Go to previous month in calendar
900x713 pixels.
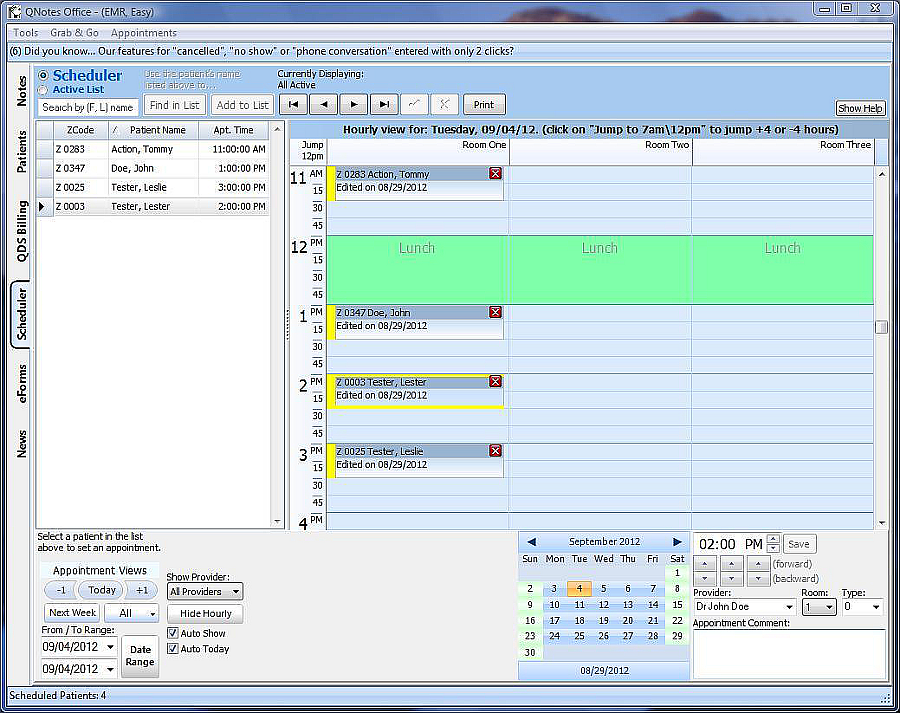point(532,541)
